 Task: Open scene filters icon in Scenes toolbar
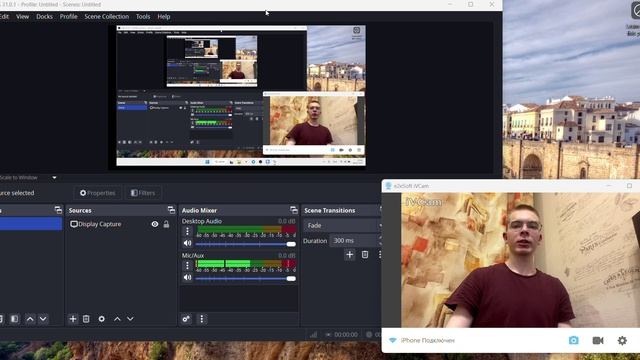coord(14,319)
